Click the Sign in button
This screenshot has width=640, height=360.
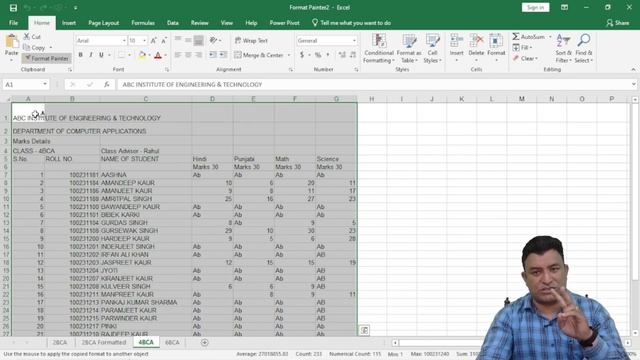click(x=535, y=7)
